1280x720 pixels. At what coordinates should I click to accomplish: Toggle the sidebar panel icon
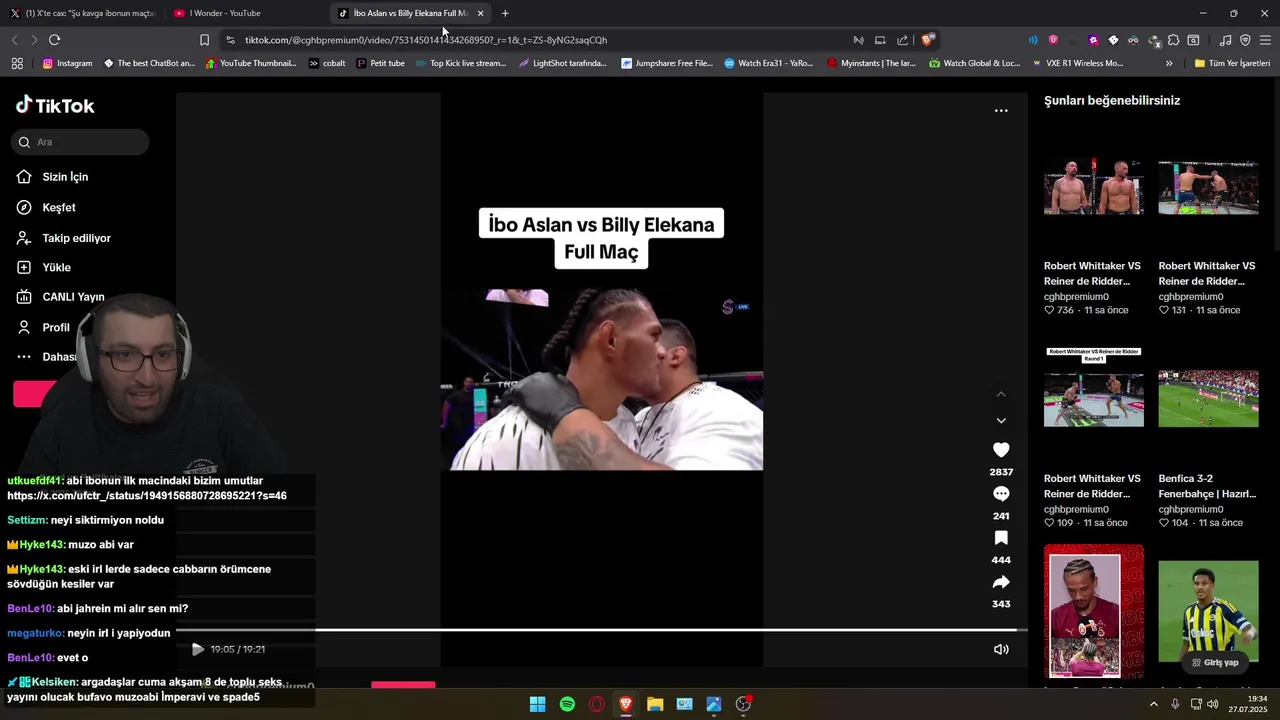1193,40
